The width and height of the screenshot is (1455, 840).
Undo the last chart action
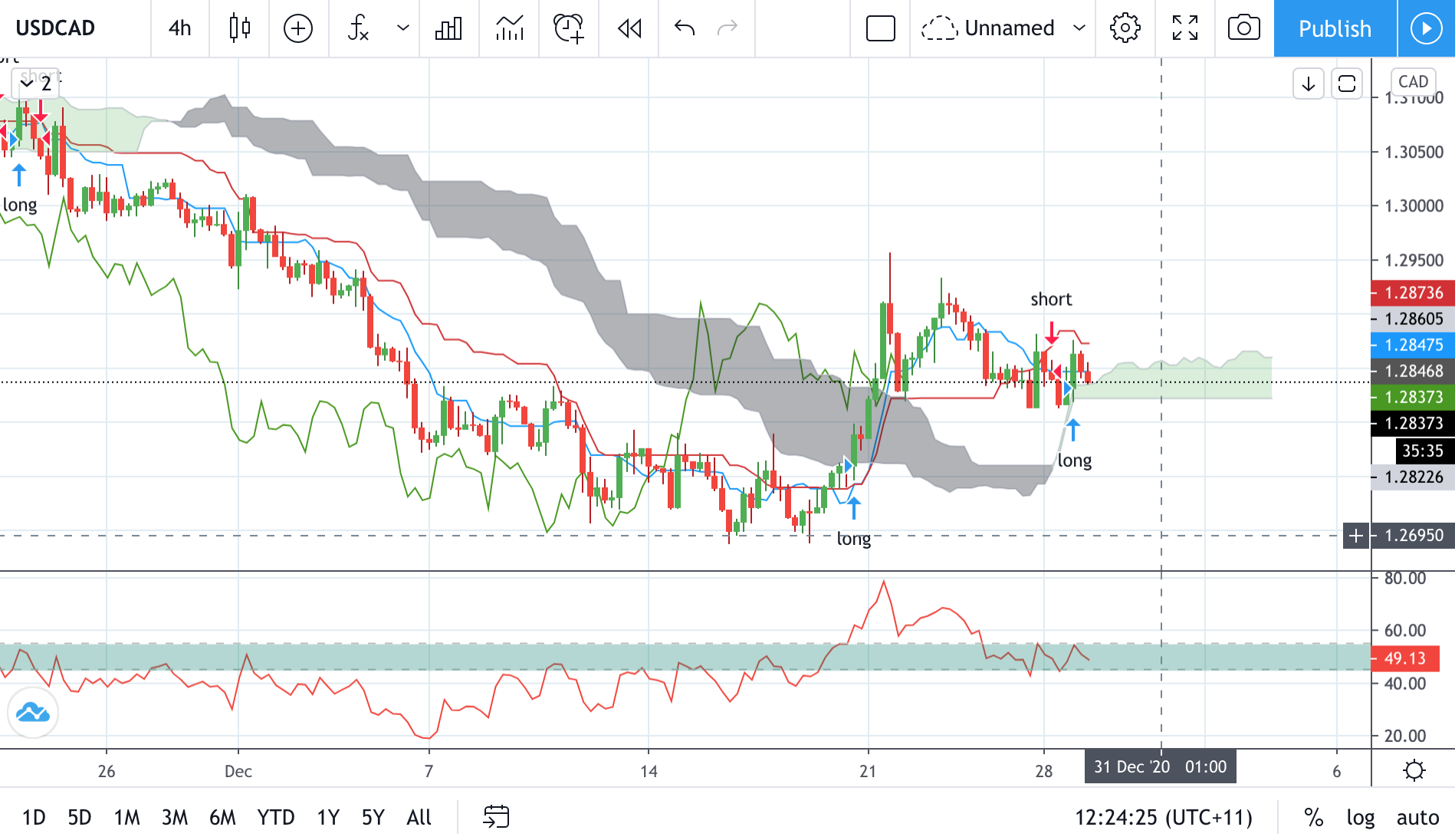[684, 28]
